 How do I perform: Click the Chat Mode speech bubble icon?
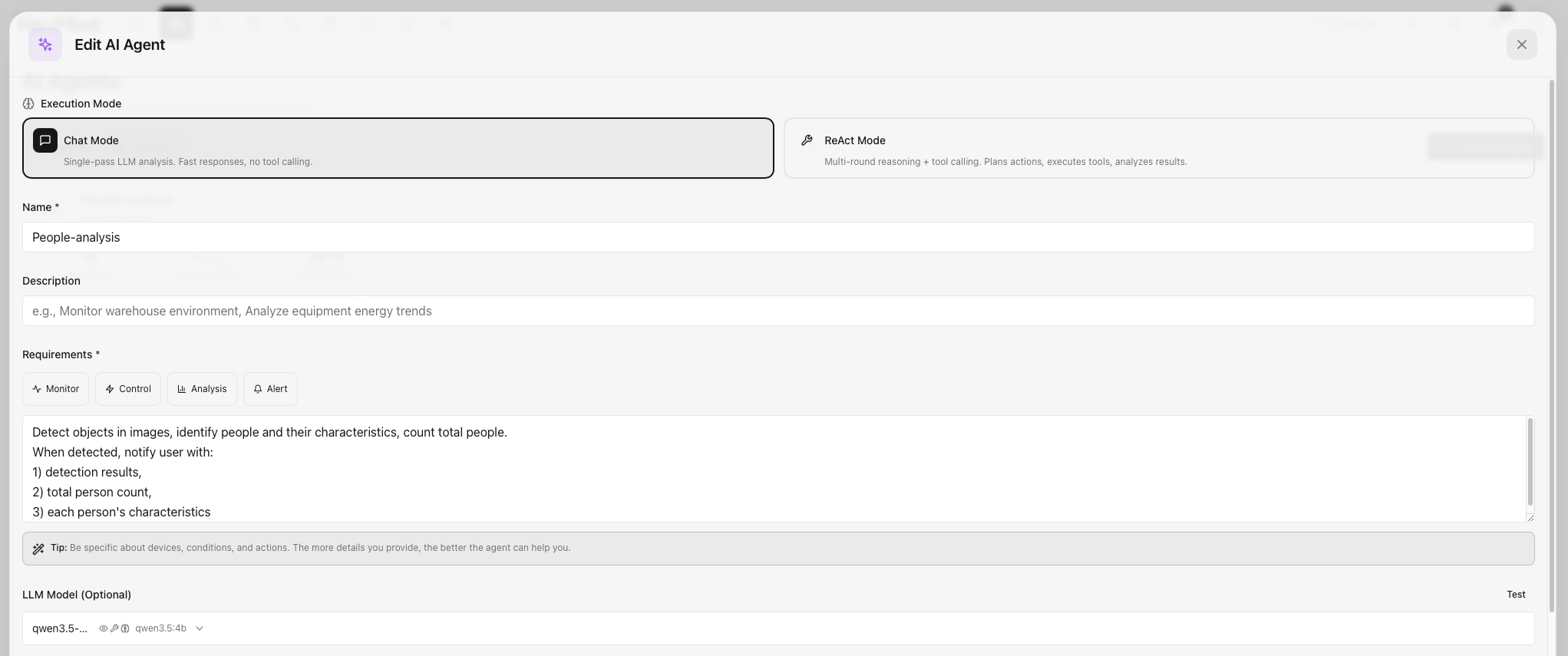click(x=45, y=140)
